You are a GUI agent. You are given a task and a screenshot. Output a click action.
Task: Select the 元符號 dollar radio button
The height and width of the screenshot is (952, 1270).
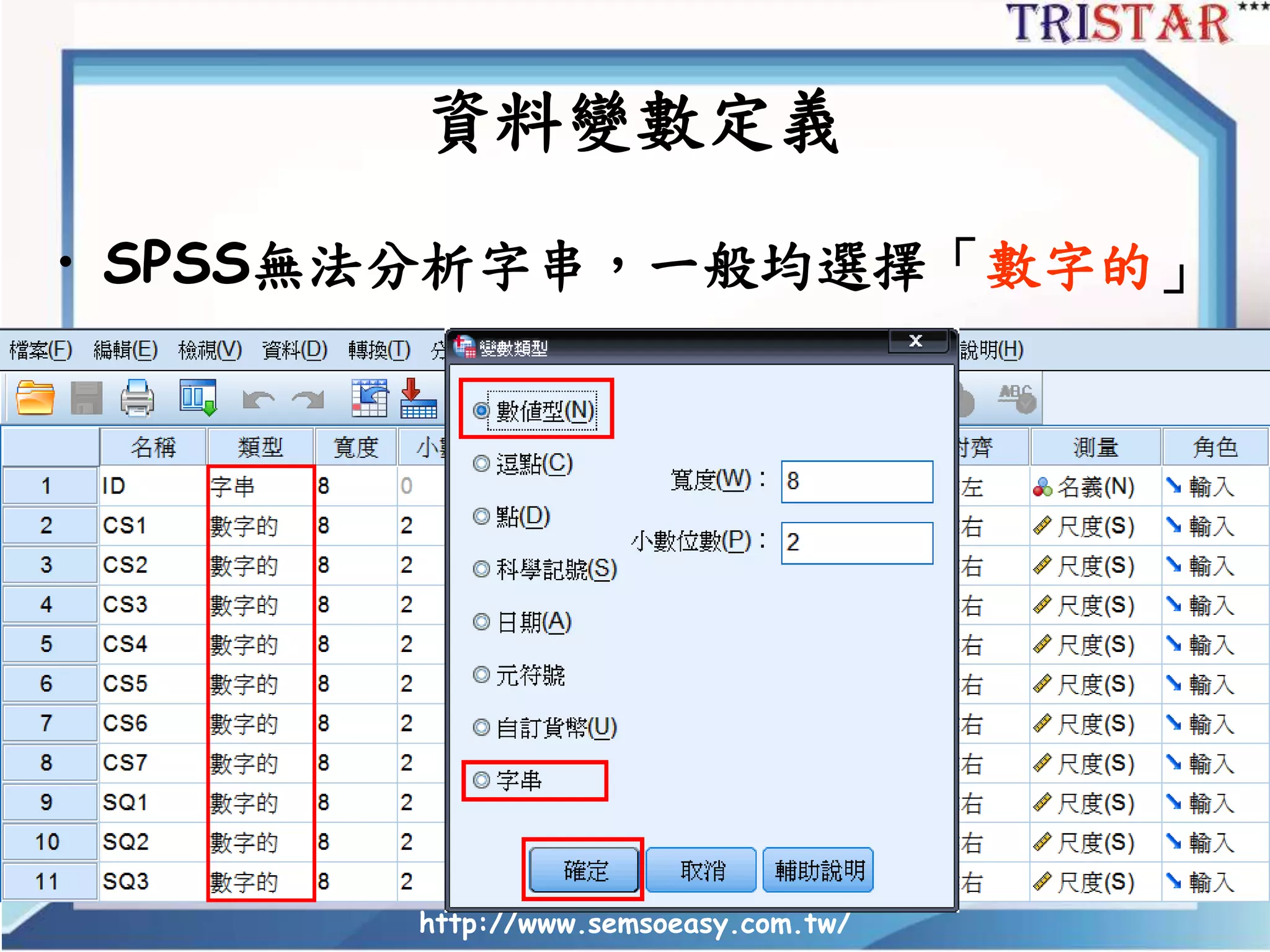click(481, 674)
